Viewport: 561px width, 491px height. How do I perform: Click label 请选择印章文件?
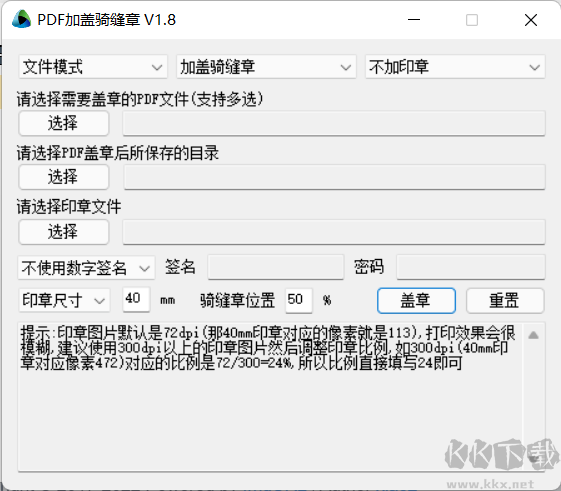[69, 207]
